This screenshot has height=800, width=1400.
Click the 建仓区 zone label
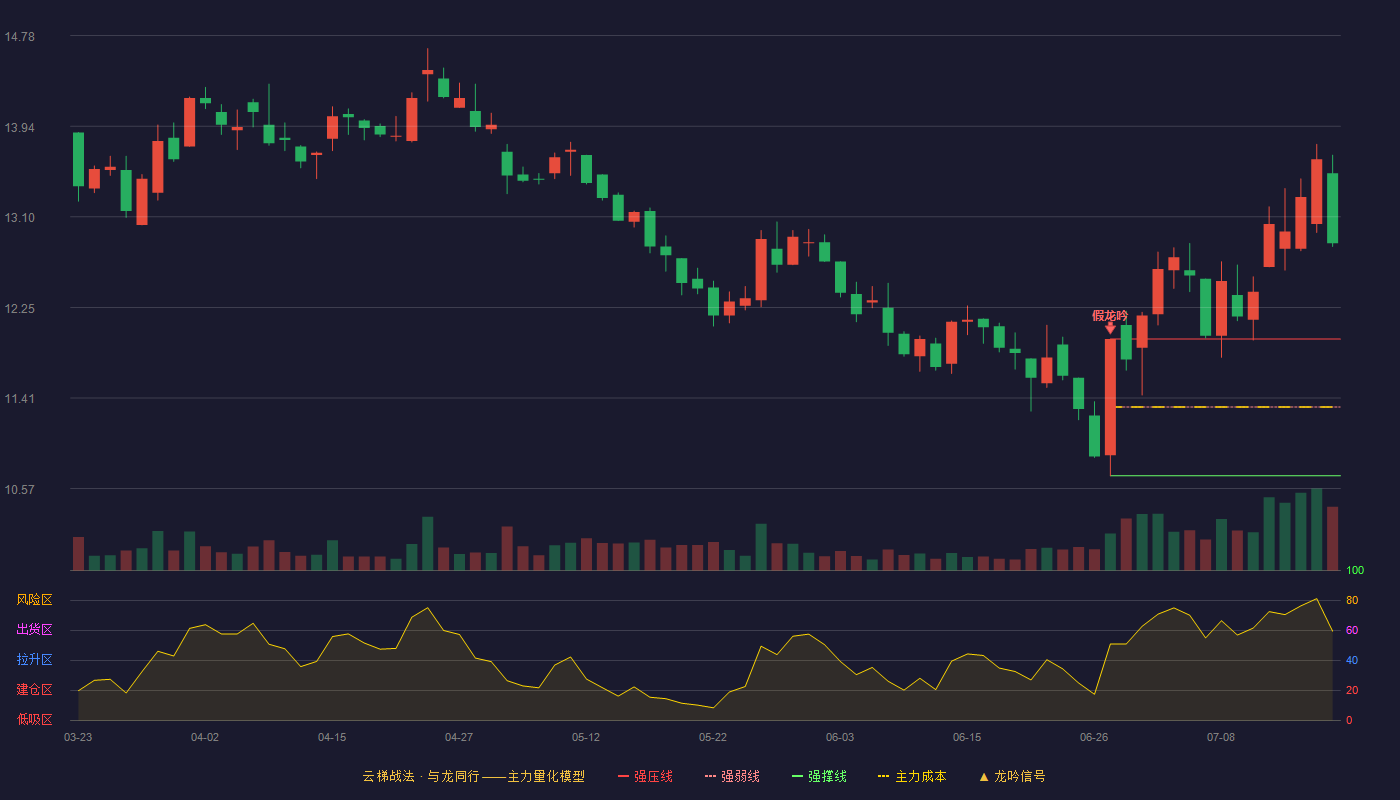(34, 690)
